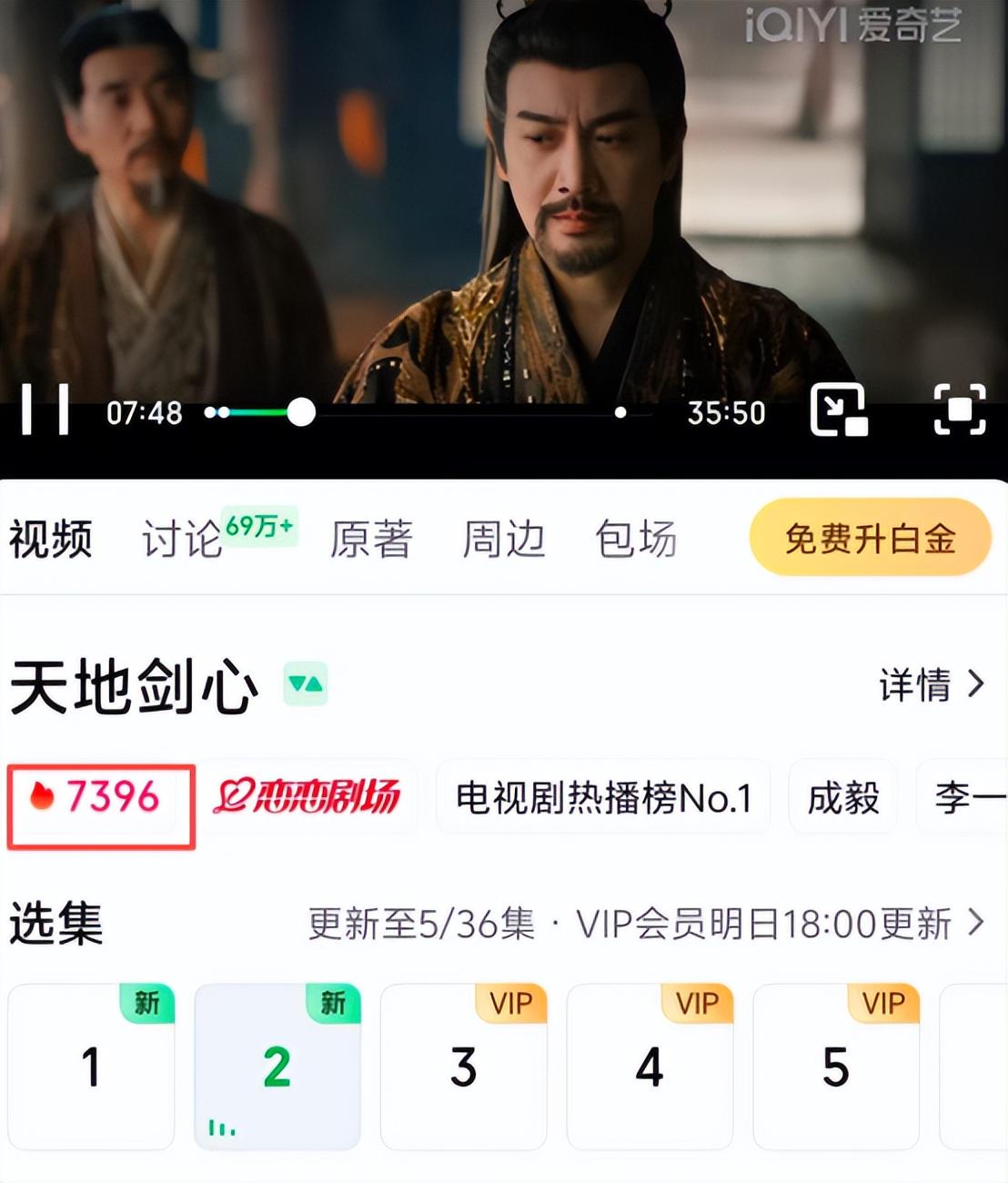
Task: Switch to the 讨论 tab
Action: [x=182, y=539]
